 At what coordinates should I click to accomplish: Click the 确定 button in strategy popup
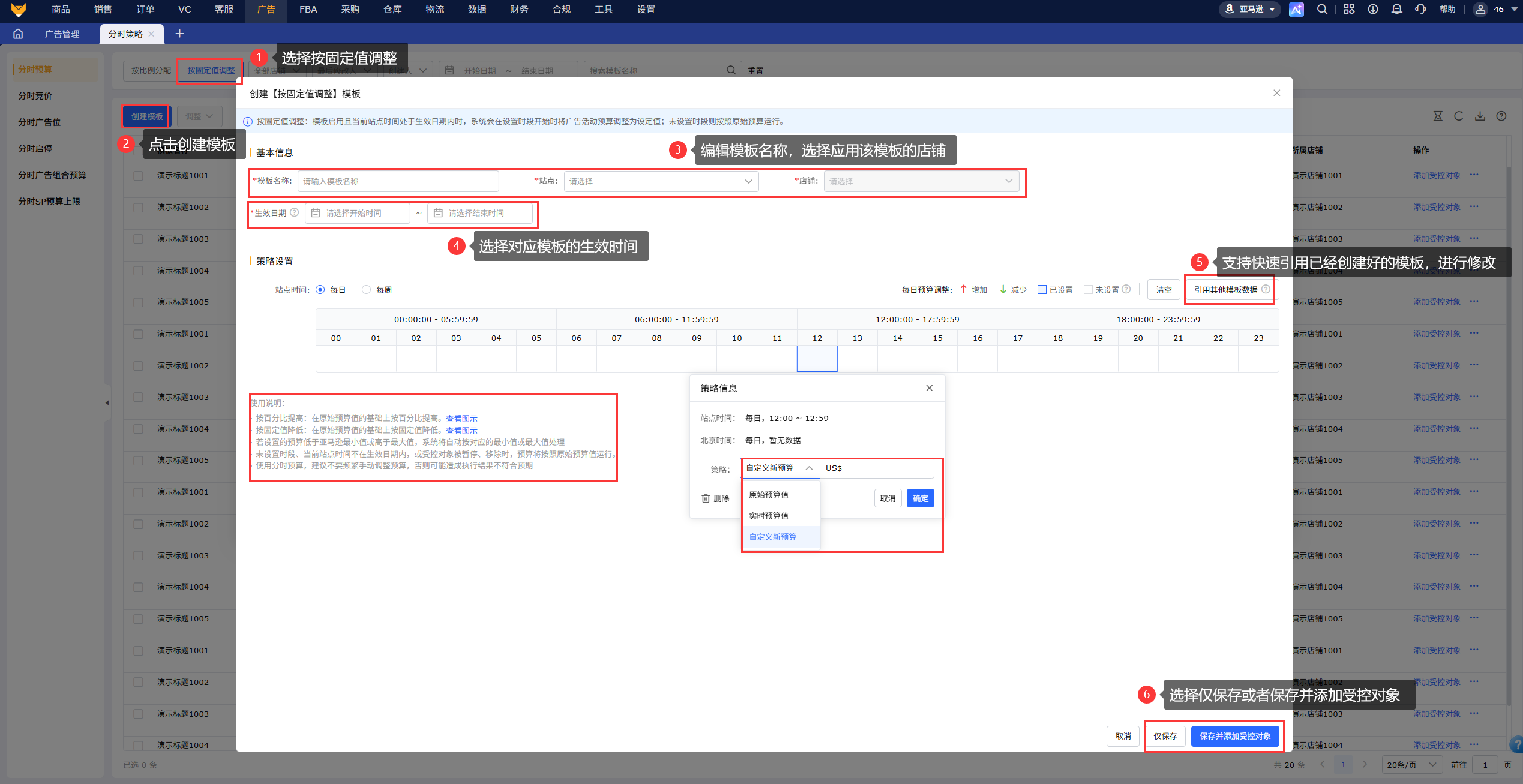click(x=921, y=498)
